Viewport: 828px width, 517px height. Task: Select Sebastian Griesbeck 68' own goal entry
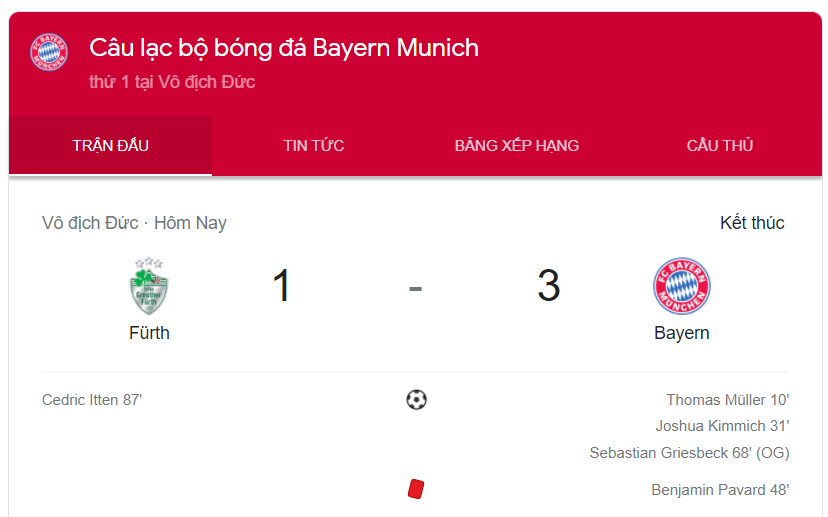tap(689, 453)
